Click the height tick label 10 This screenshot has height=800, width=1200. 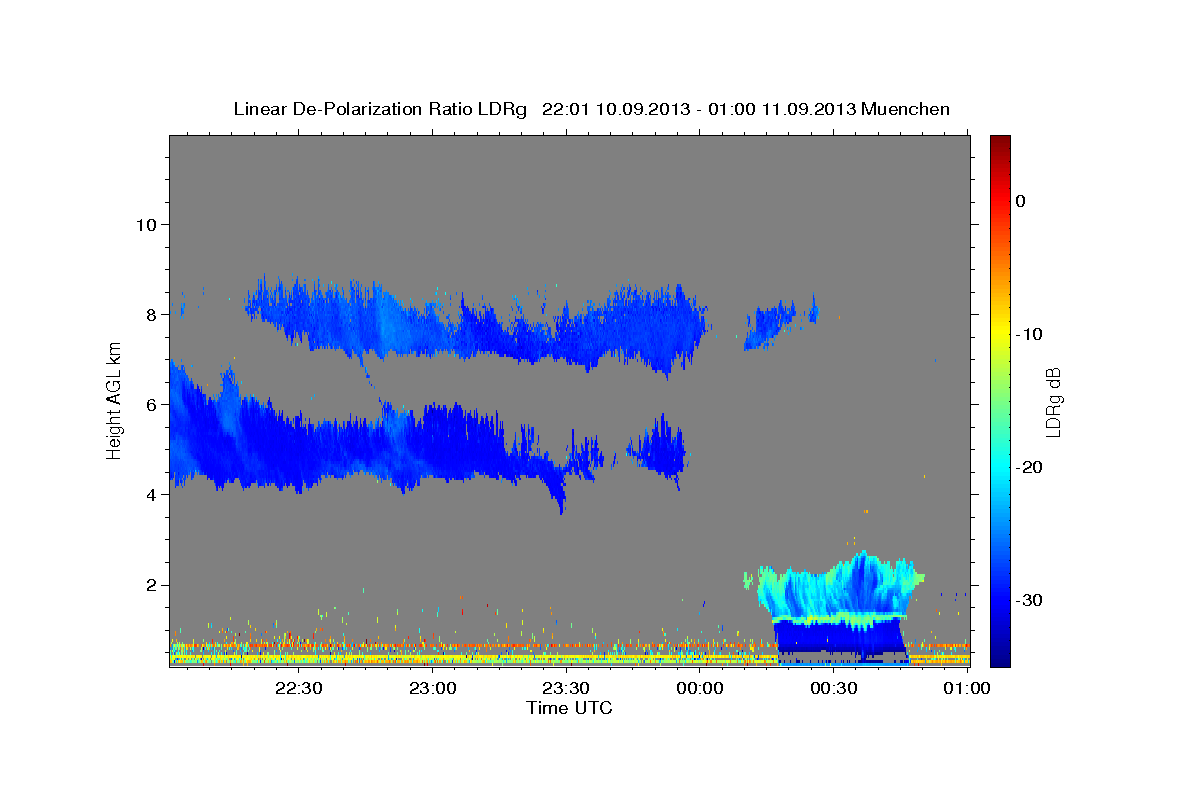[146, 224]
